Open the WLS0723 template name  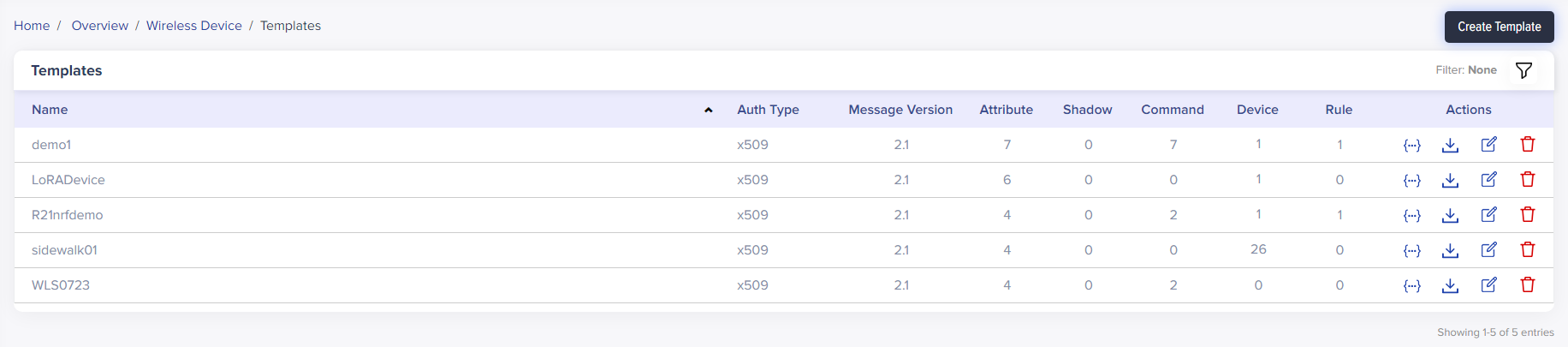pos(61,285)
